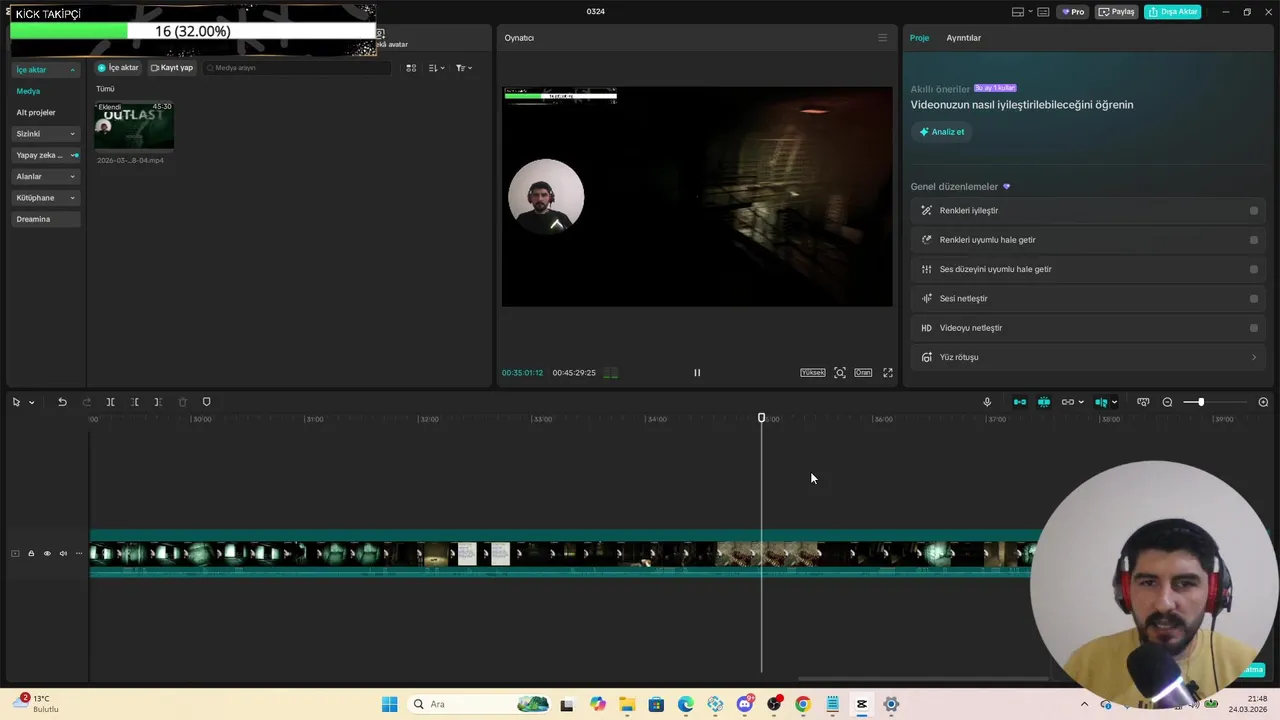Toggle the preview axis icon
Image resolution: width=1280 pixels, height=720 pixels.
click(x=1101, y=402)
